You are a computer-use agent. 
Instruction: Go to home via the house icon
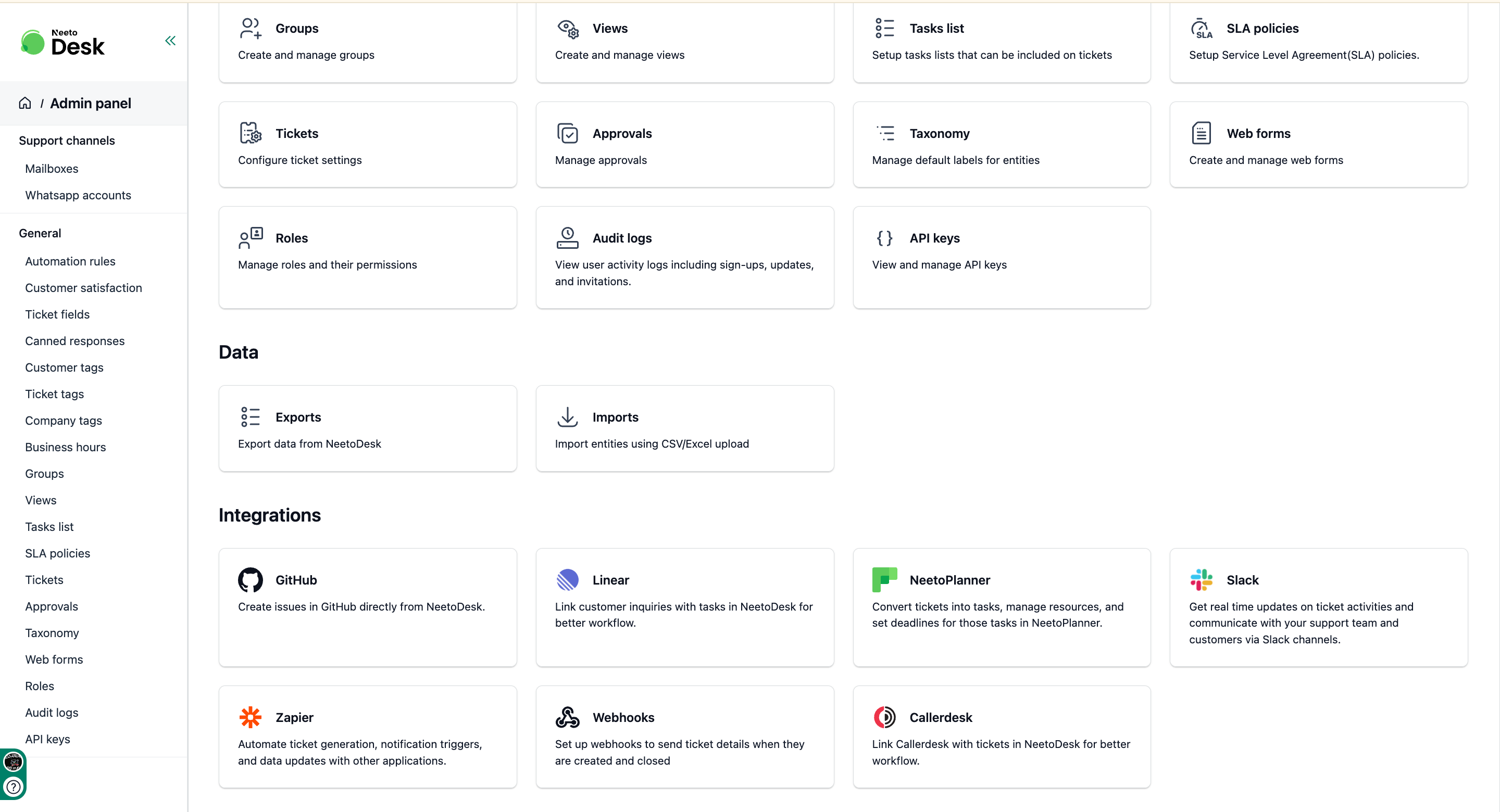click(25, 103)
